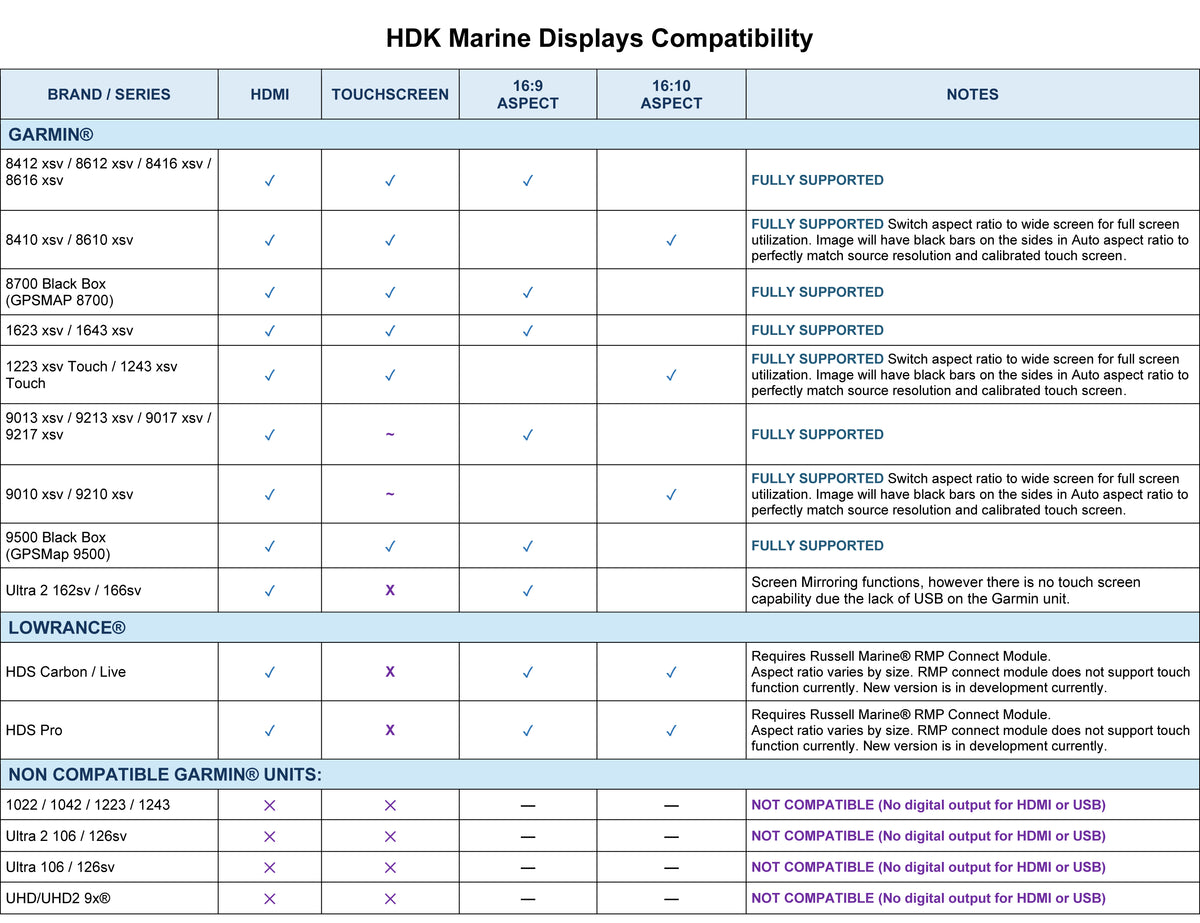Click the HDMI checkmark for 1623 xsv / 1643 xsv
Image resolution: width=1200 pixels, height=923 pixels.
270,330
